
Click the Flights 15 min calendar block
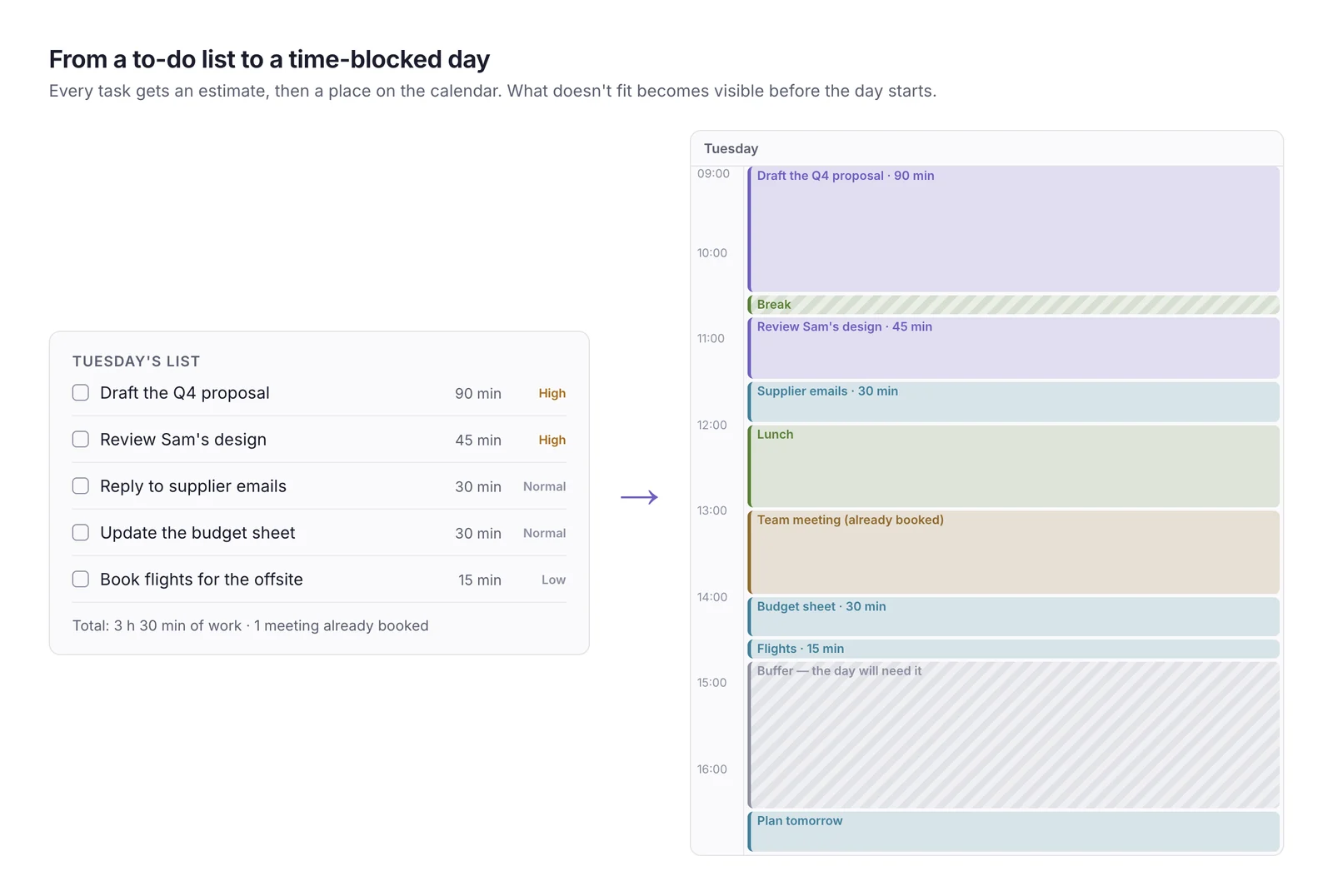coord(1013,649)
